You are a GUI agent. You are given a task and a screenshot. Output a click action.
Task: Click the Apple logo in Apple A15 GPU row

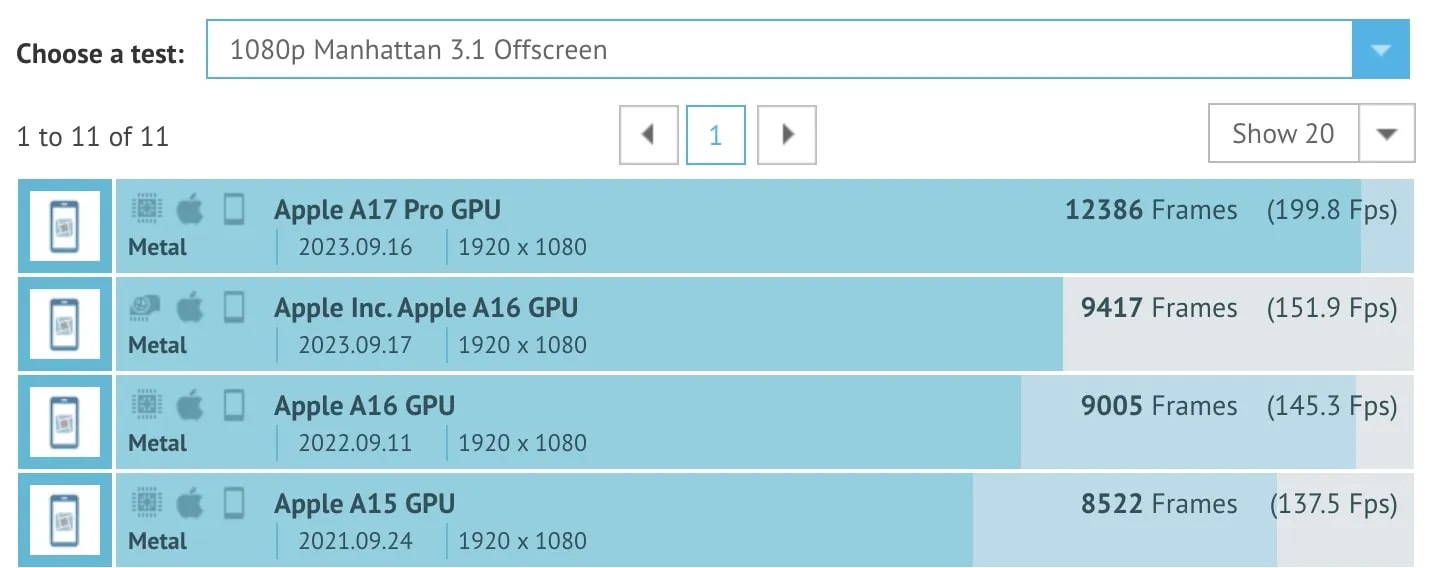(190, 503)
